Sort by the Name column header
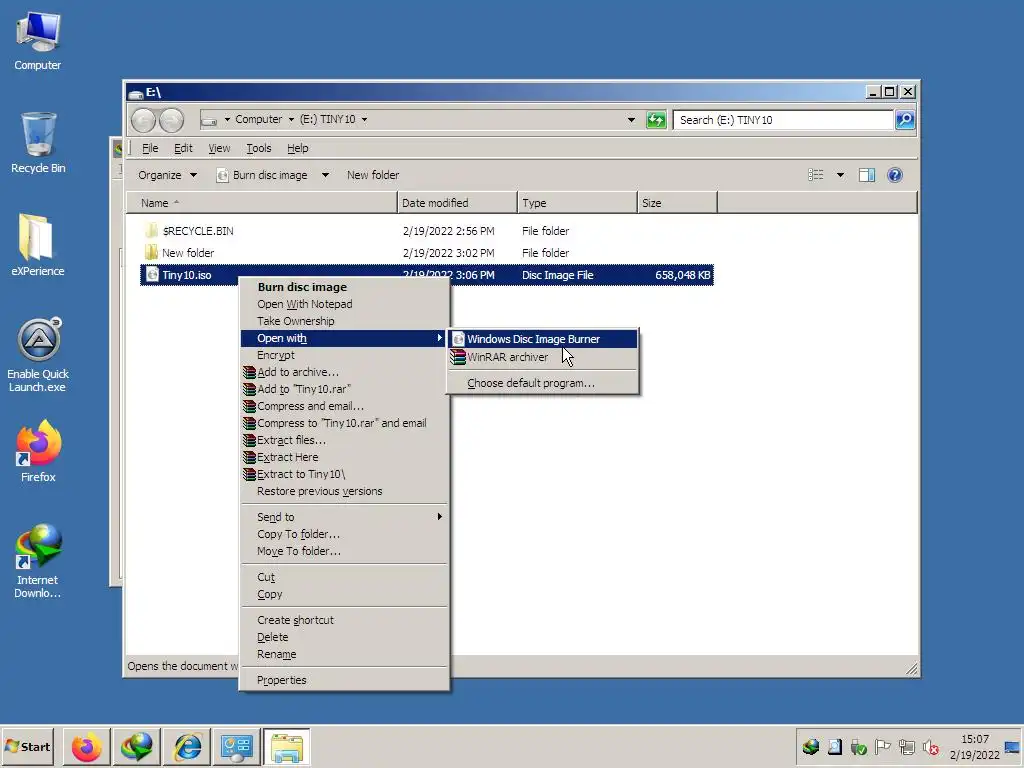The image size is (1024, 768). coord(261,203)
